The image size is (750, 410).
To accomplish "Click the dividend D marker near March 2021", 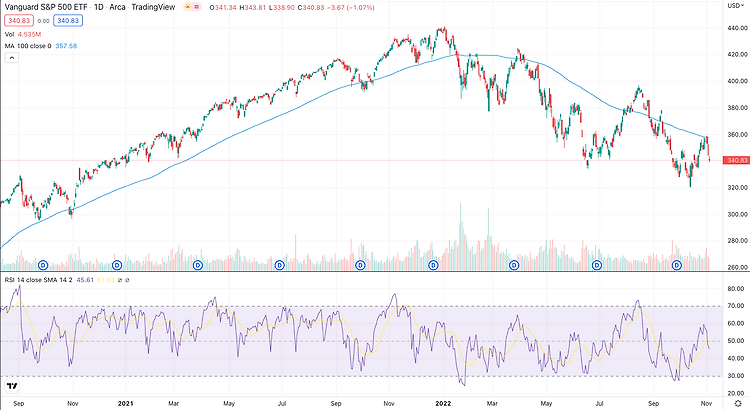I will coord(198,265).
